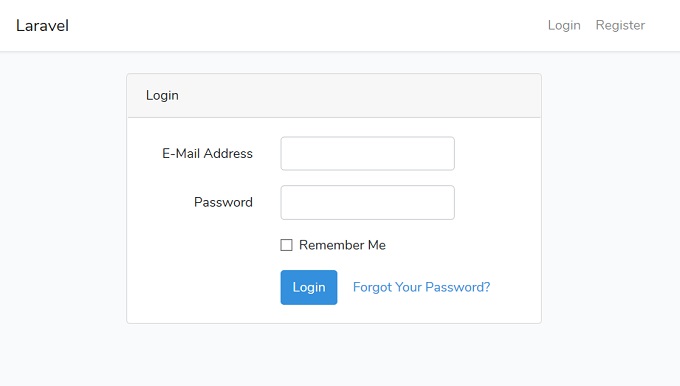The height and width of the screenshot is (386, 680).
Task: Select the Login link beside Register
Action: click(x=564, y=25)
